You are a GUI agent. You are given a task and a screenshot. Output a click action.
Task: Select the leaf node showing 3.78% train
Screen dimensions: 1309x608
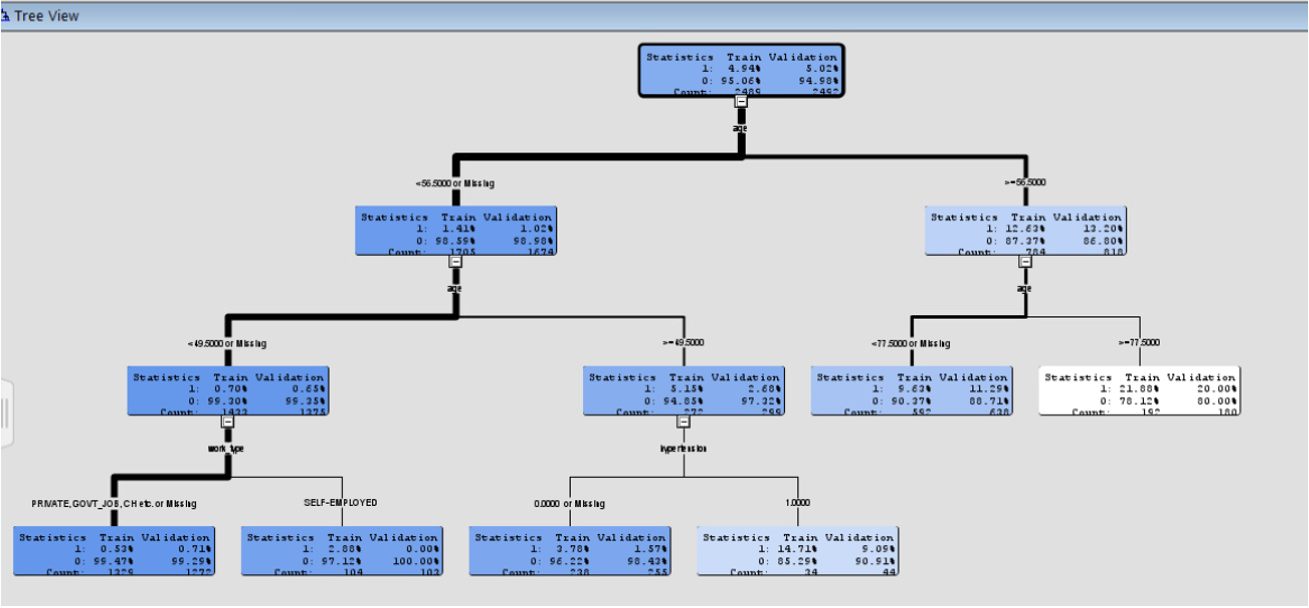tap(570, 550)
